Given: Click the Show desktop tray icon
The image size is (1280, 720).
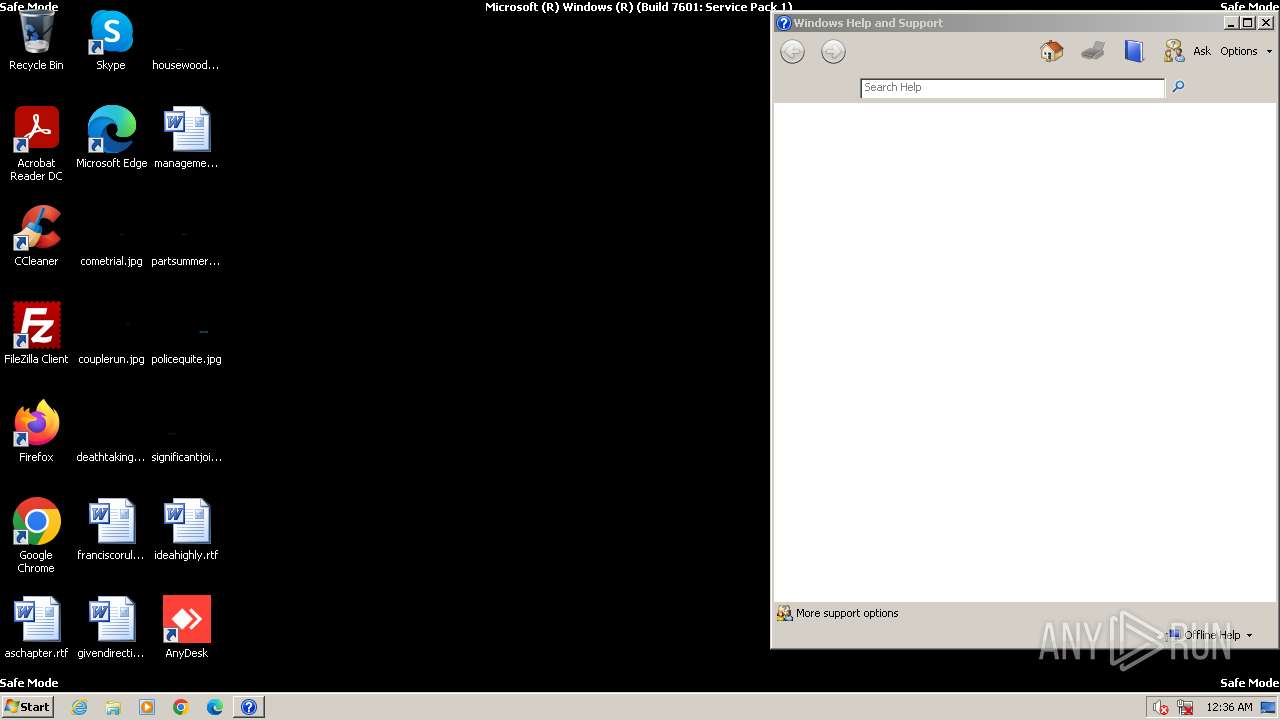Looking at the screenshot, I should pyautogui.click(x=1269, y=707).
